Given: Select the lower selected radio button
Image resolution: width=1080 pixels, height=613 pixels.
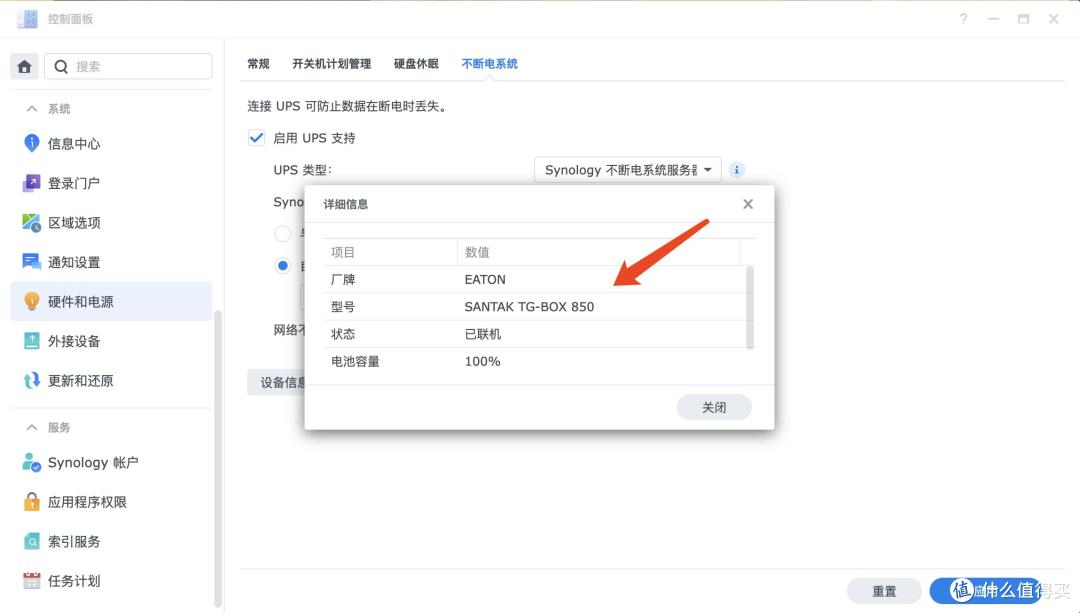Looking at the screenshot, I should (282, 265).
